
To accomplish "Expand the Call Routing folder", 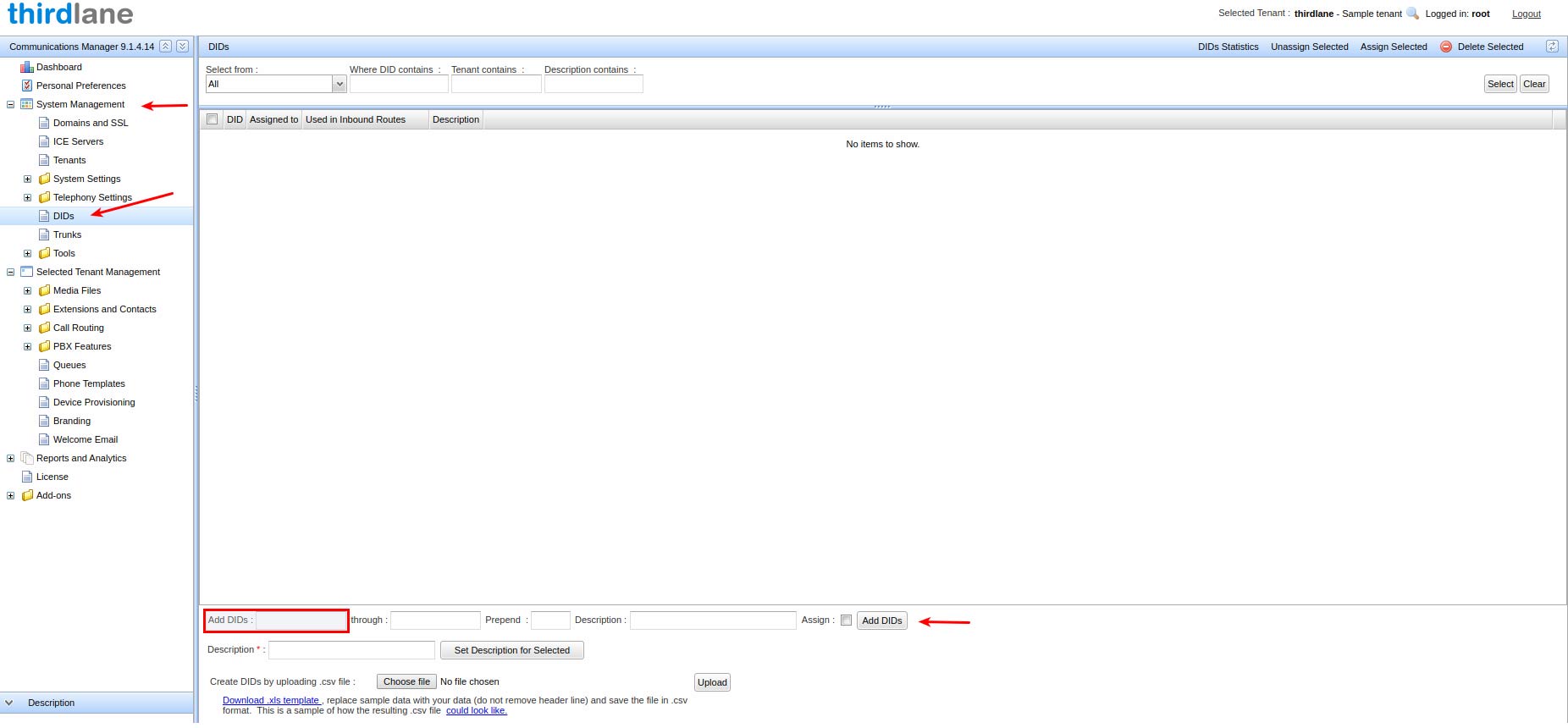I will (x=27, y=328).
